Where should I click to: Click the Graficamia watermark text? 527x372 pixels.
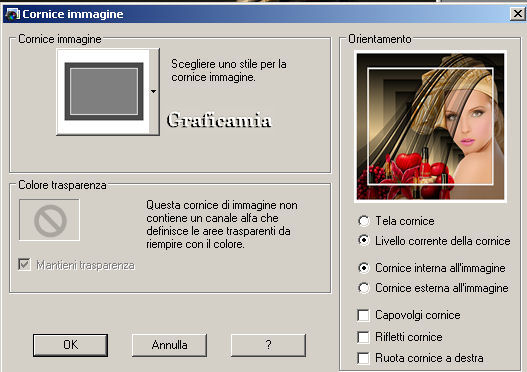click(x=219, y=120)
